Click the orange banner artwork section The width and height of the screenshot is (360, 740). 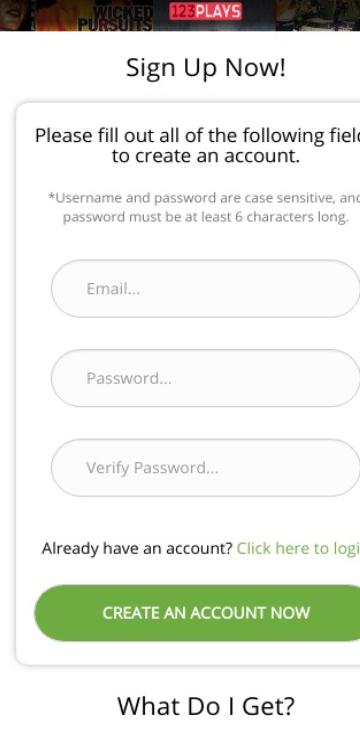57,15
